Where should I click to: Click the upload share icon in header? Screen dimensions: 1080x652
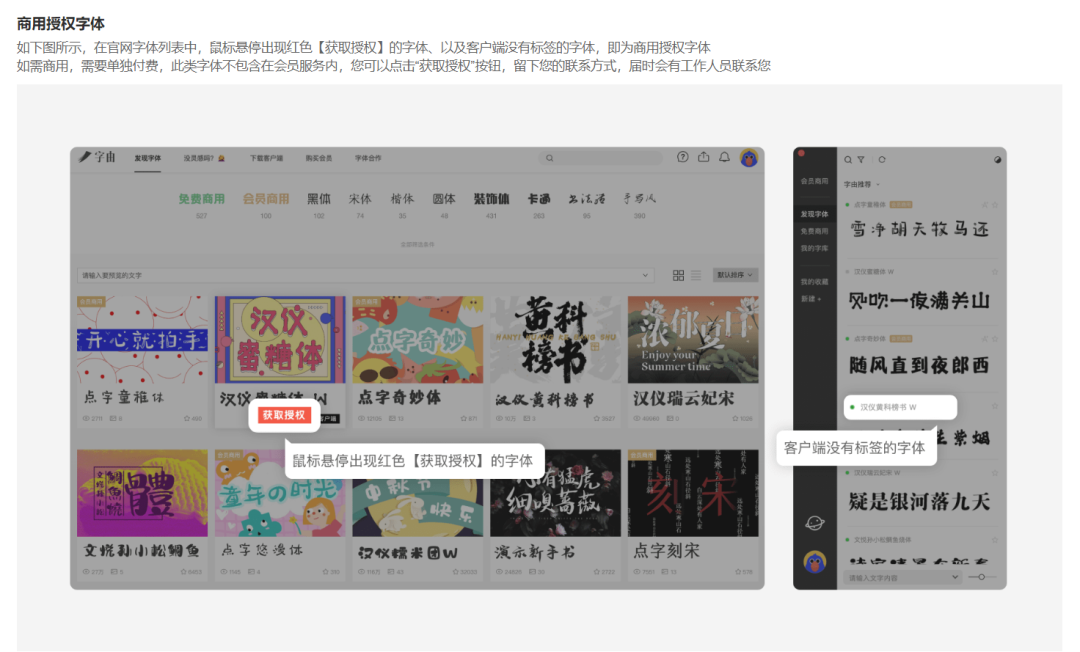pos(703,157)
